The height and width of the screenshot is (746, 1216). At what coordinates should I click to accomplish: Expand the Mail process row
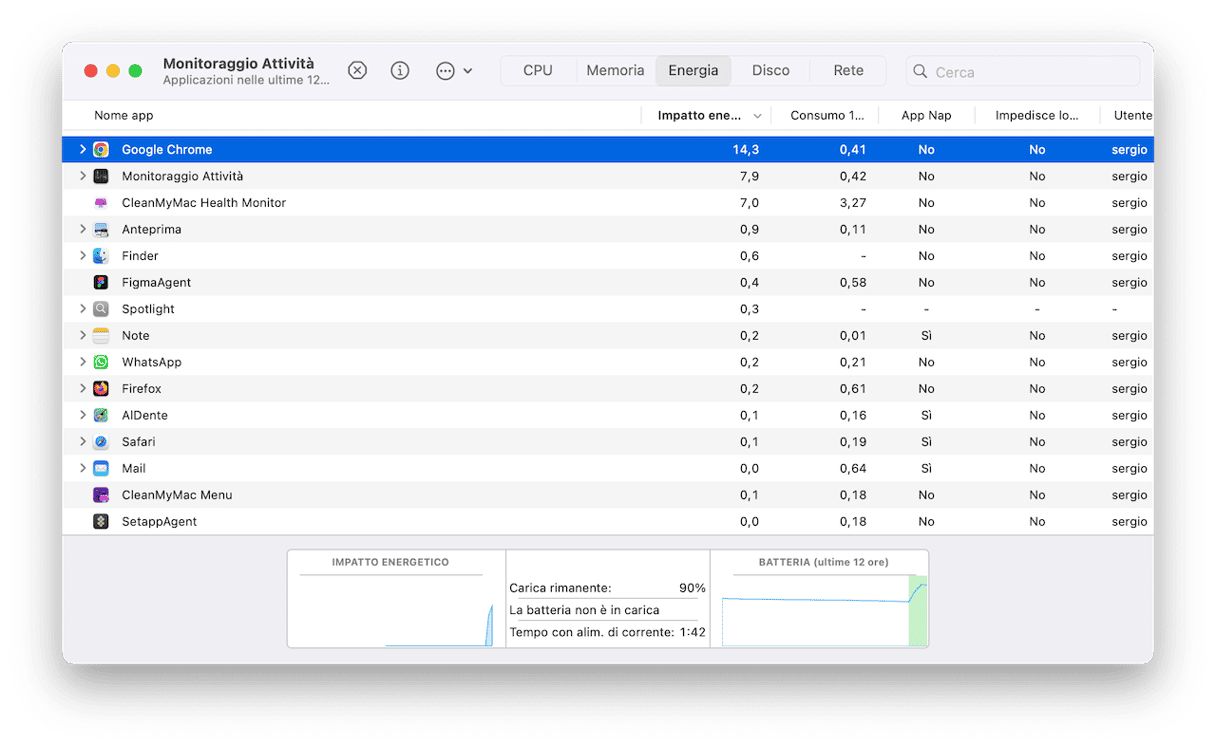[83, 468]
